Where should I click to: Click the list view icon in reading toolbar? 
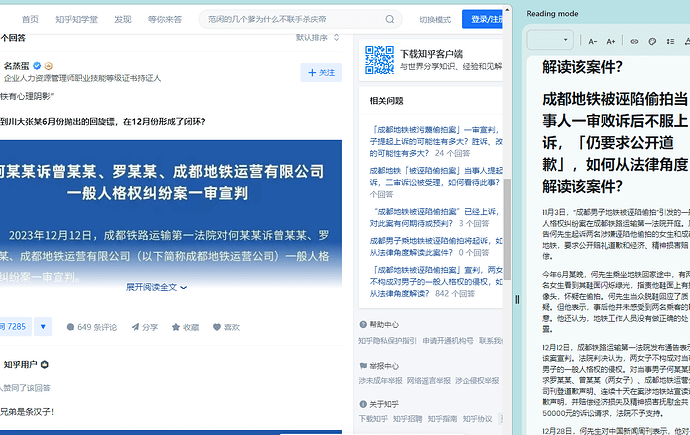coord(671,41)
